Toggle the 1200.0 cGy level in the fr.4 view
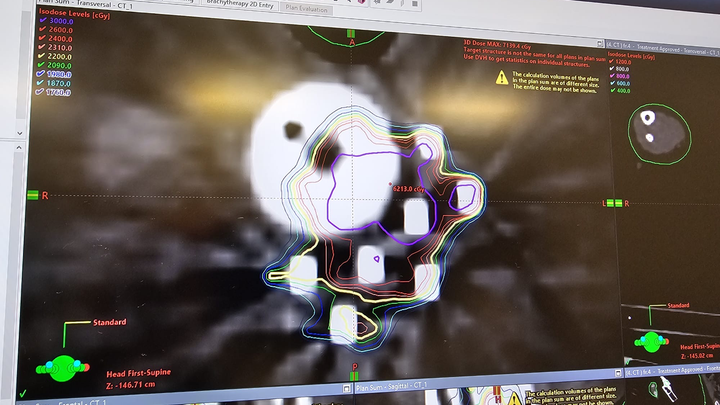 click(611, 61)
